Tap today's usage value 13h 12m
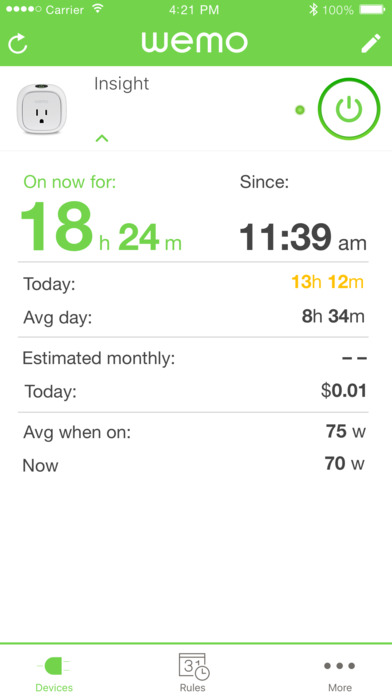This screenshot has height=696, width=392. pyautogui.click(x=328, y=282)
